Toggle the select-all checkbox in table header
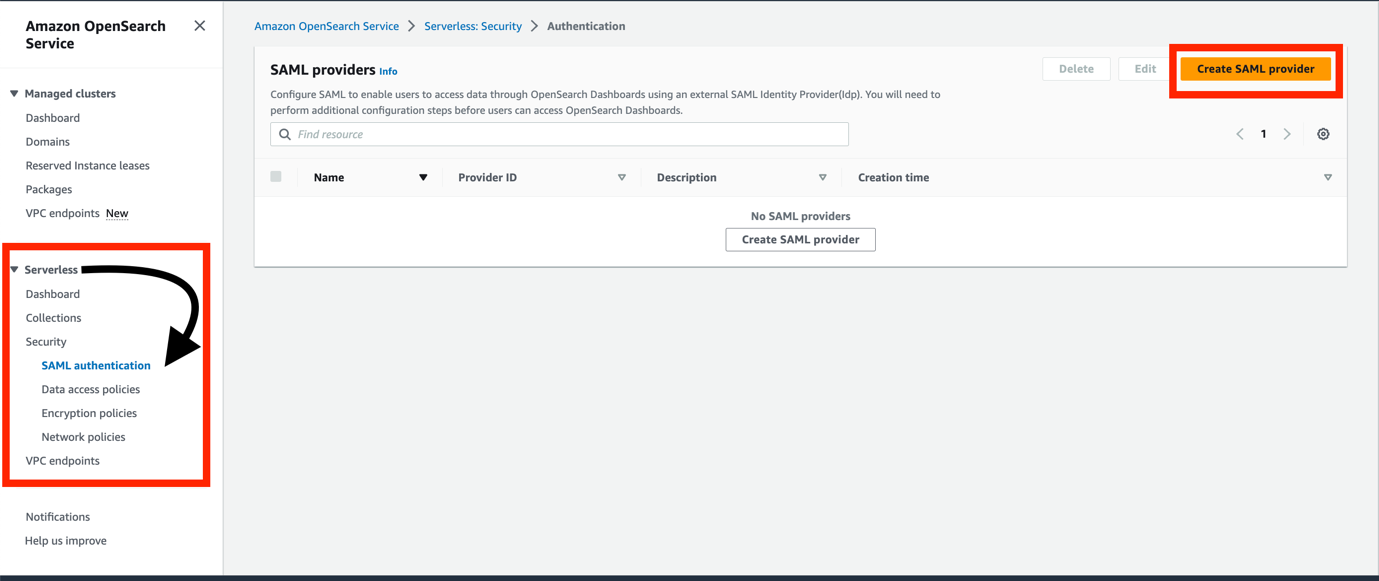 coord(276,177)
